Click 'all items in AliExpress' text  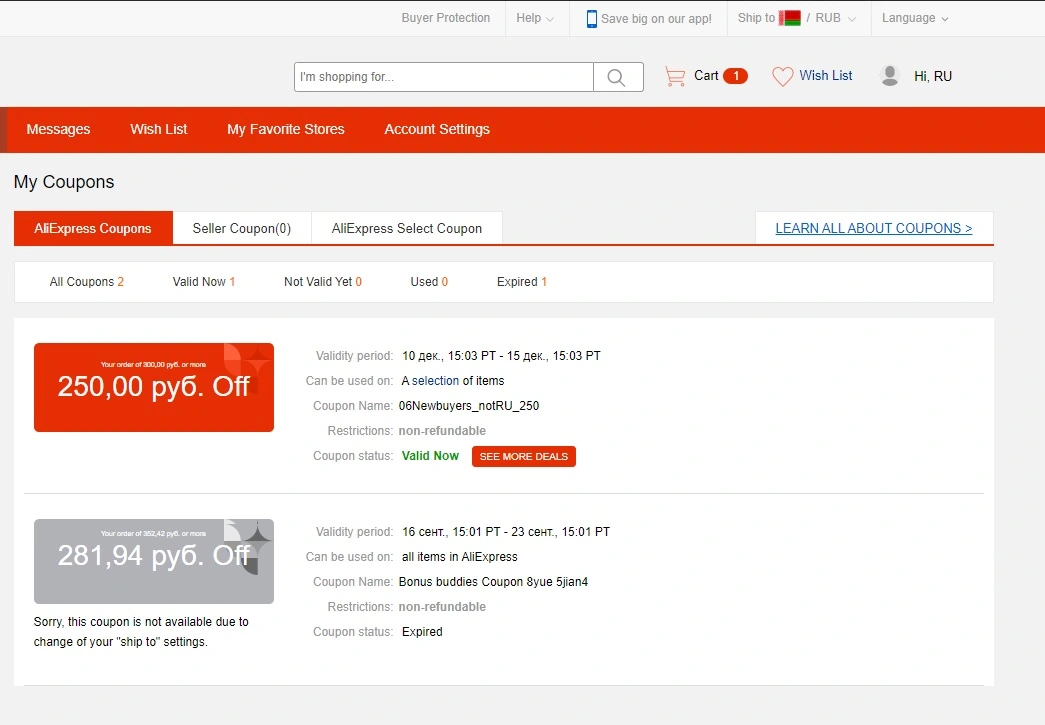click(459, 557)
